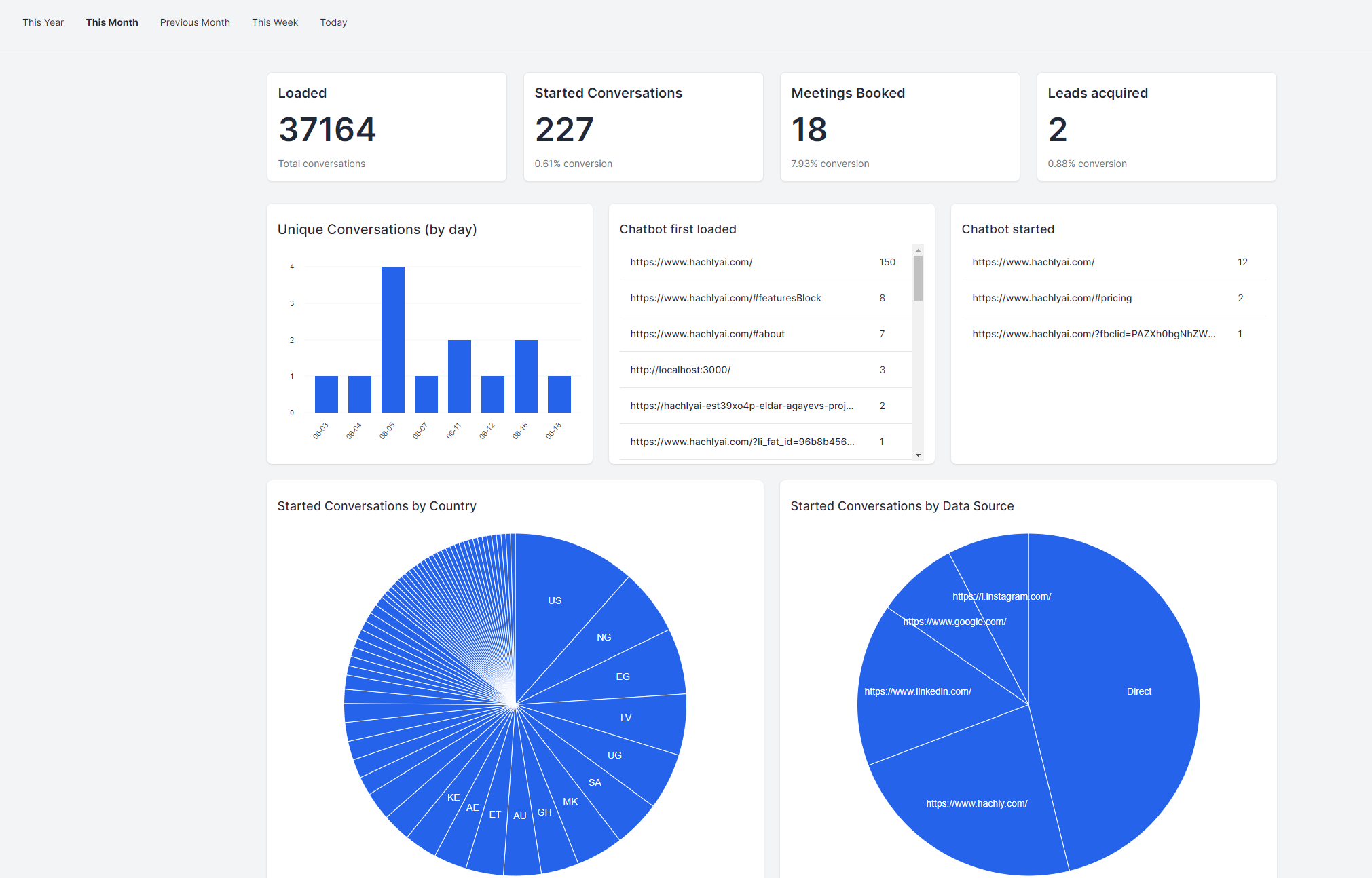Open the This Week filter tab
Image resolution: width=1372 pixels, height=878 pixels.
(x=275, y=22)
